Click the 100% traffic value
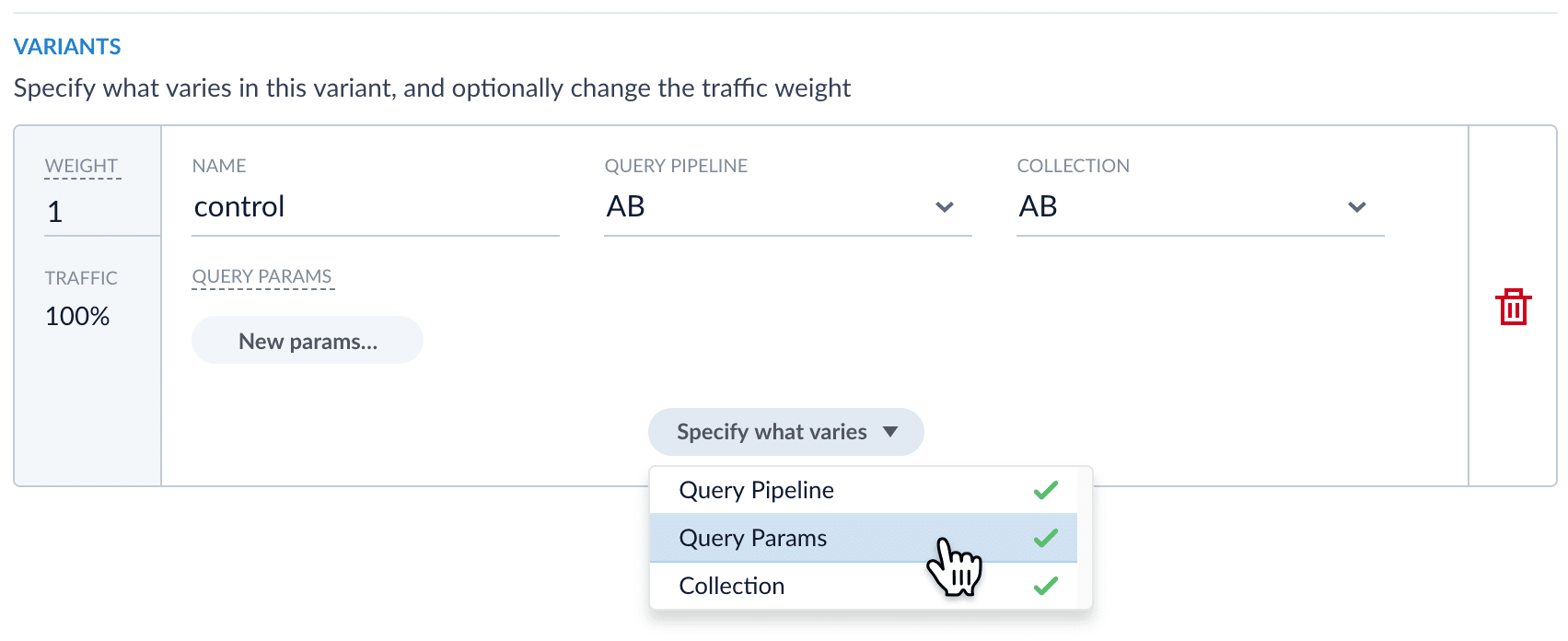Viewport: 1568px width, 641px height. click(77, 316)
